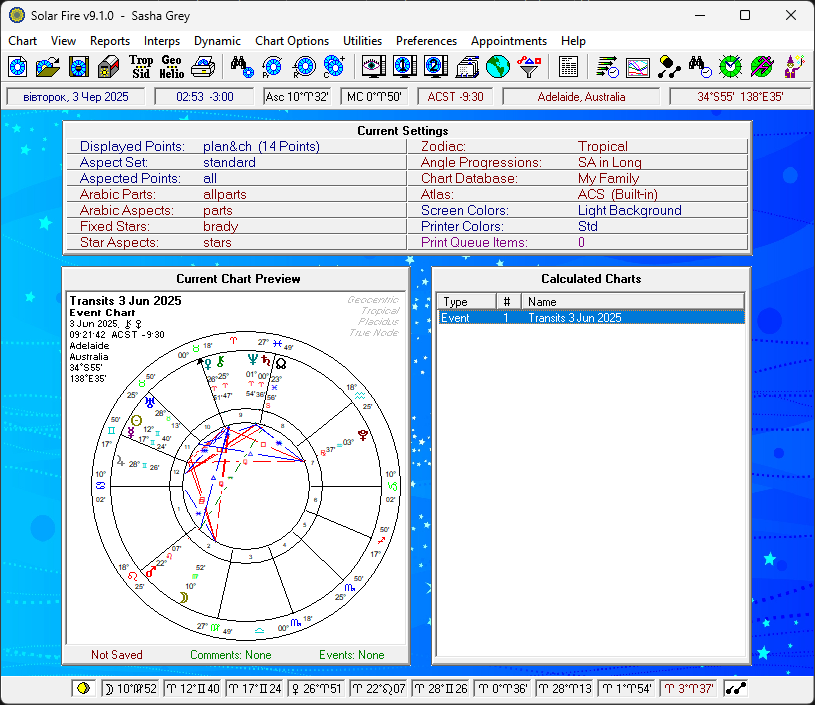
Task: Click the Atlas ACS (Built-in) setting
Action: click(577, 194)
